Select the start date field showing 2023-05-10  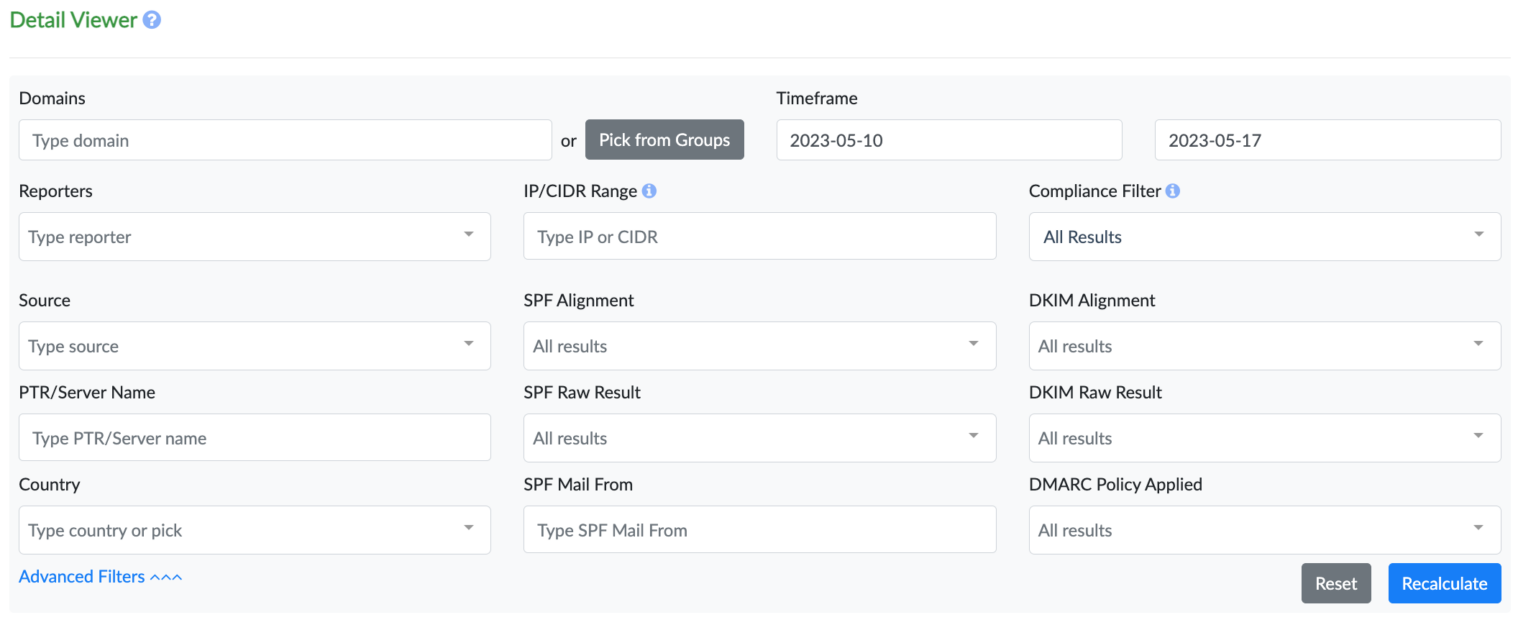pos(948,139)
